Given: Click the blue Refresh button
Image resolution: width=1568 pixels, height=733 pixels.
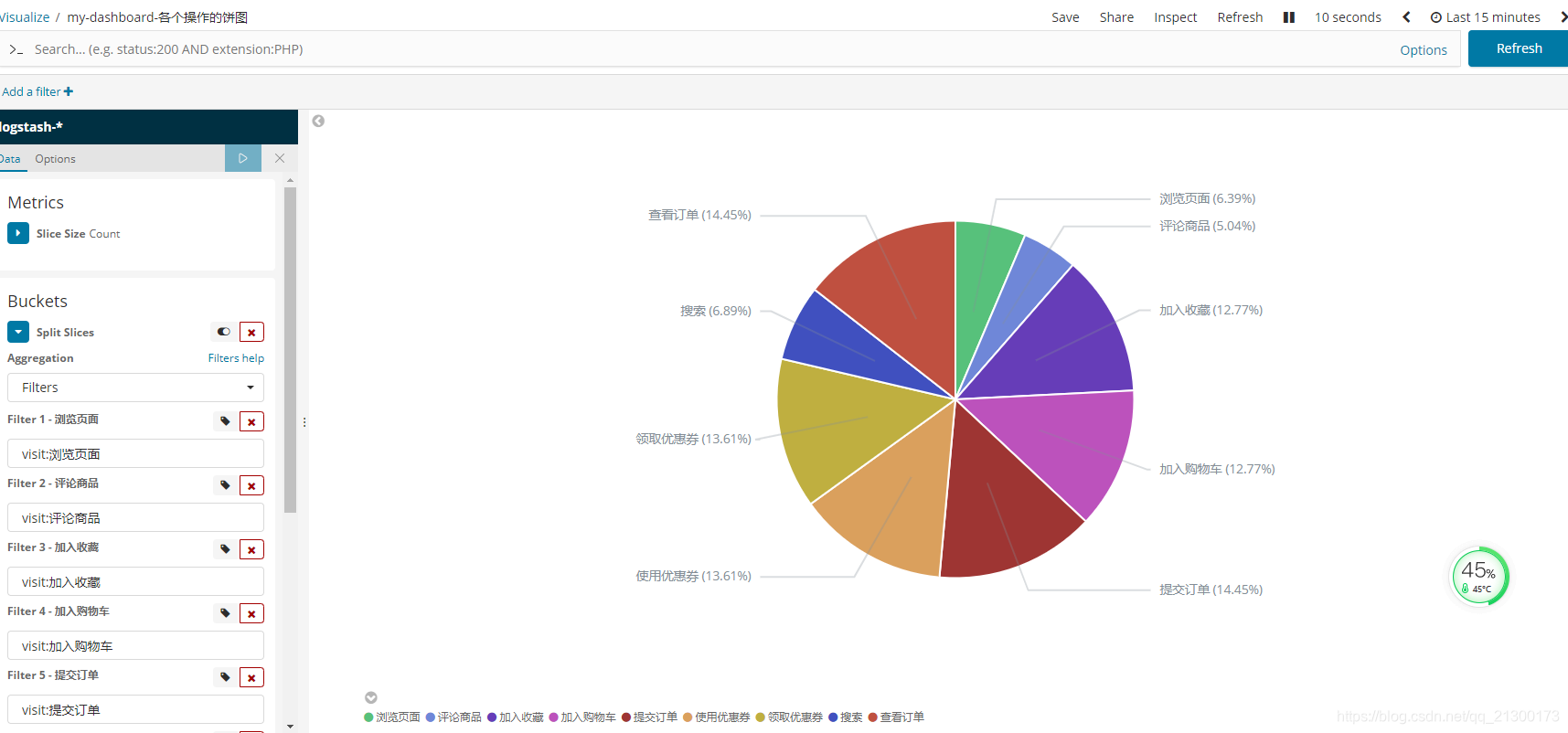Looking at the screenshot, I should pyautogui.click(x=1518, y=48).
